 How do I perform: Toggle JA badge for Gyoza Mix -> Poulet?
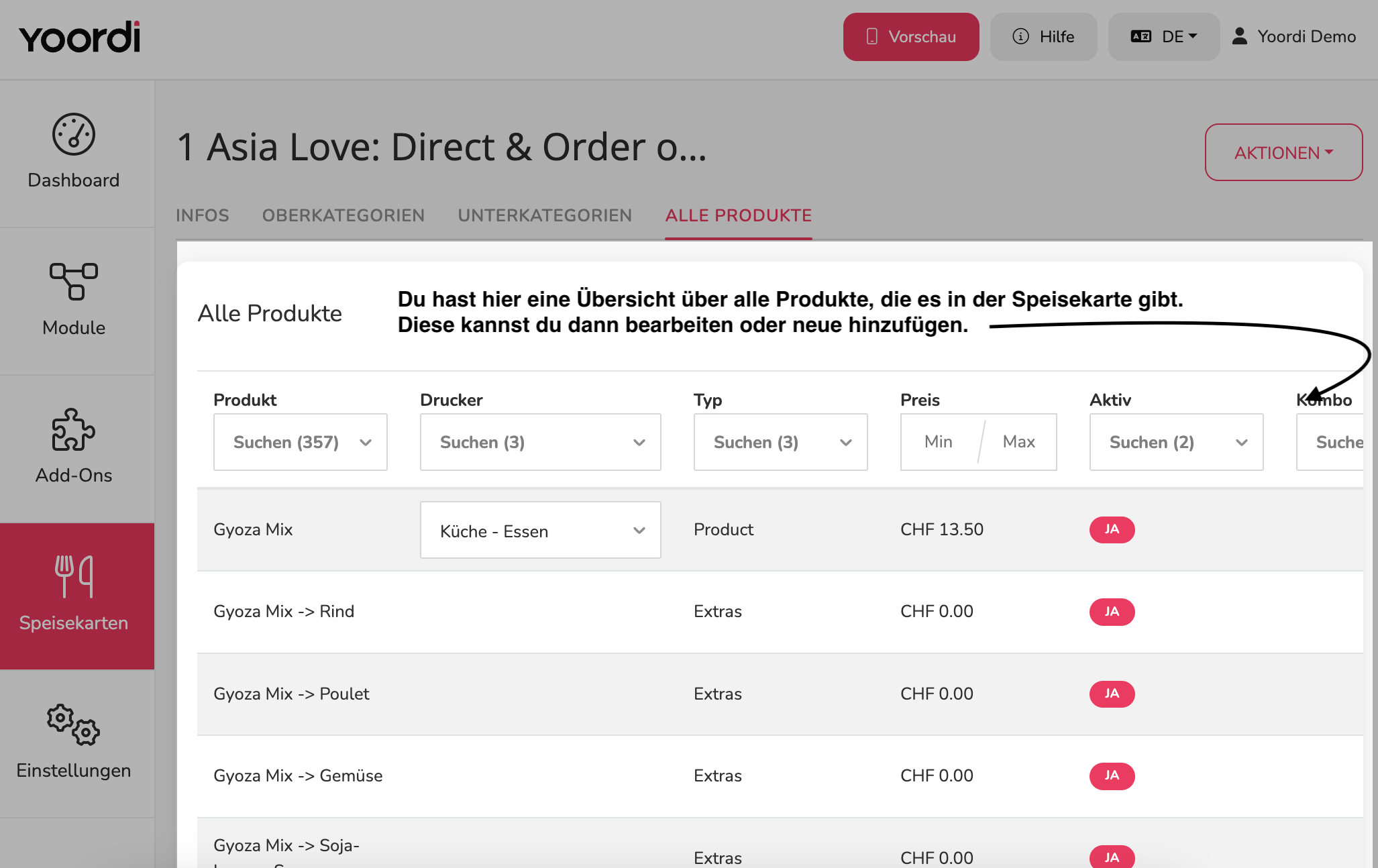point(1112,694)
